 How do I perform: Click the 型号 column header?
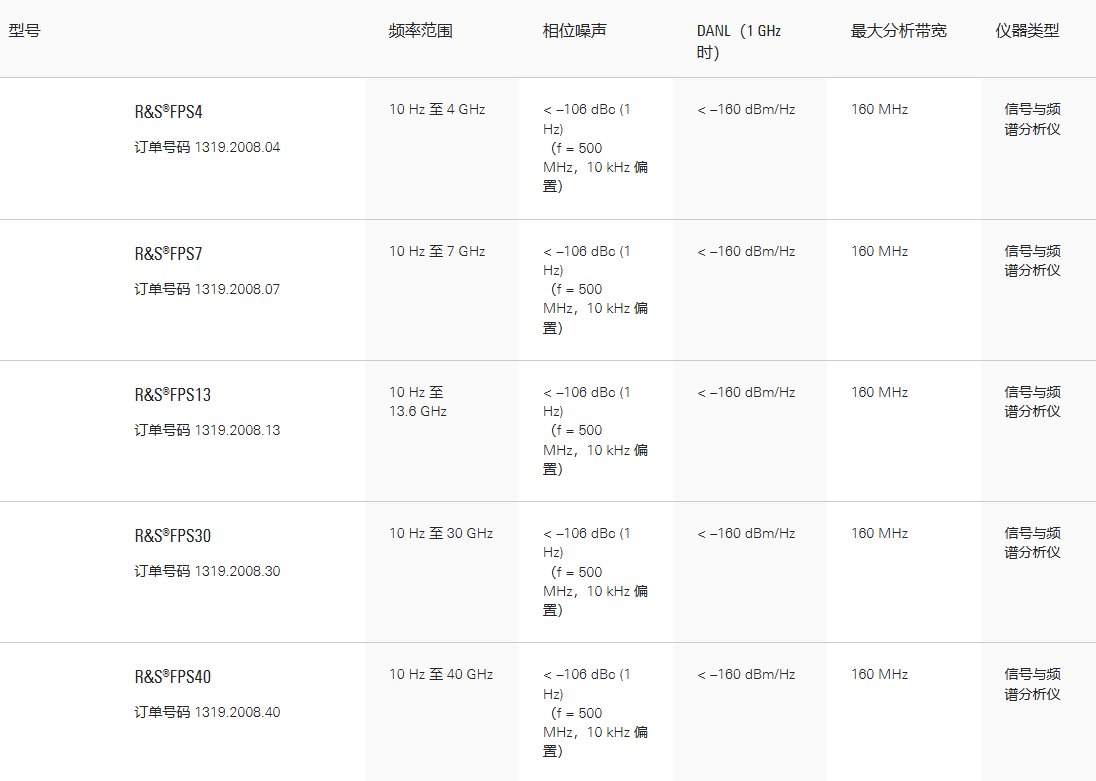pyautogui.click(x=24, y=31)
